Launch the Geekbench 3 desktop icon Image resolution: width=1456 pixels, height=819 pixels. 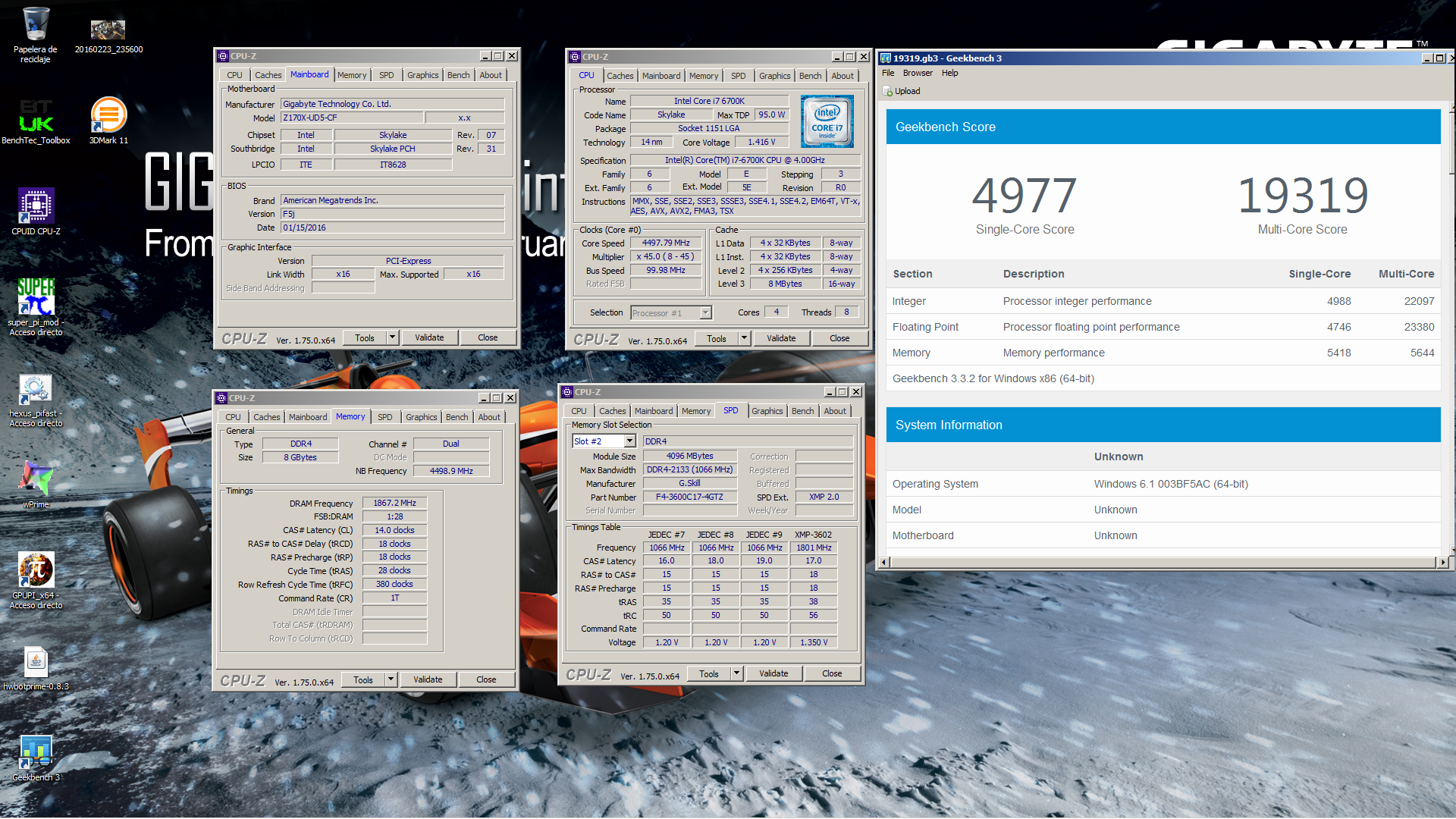tap(36, 752)
